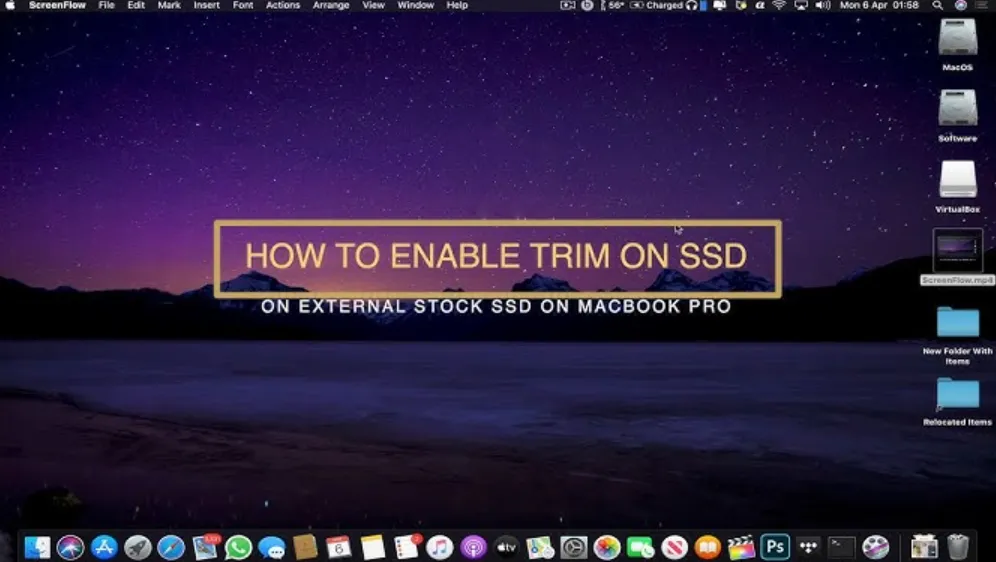Open Contacts brown book icon
The height and width of the screenshot is (562, 996).
tap(306, 547)
